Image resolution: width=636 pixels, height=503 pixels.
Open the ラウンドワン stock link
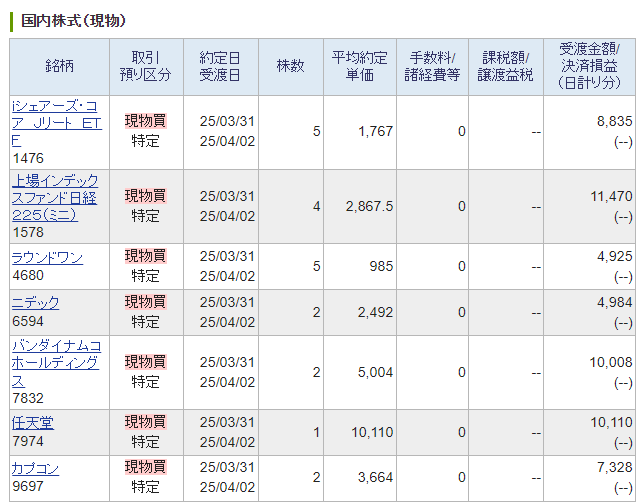(x=47, y=258)
